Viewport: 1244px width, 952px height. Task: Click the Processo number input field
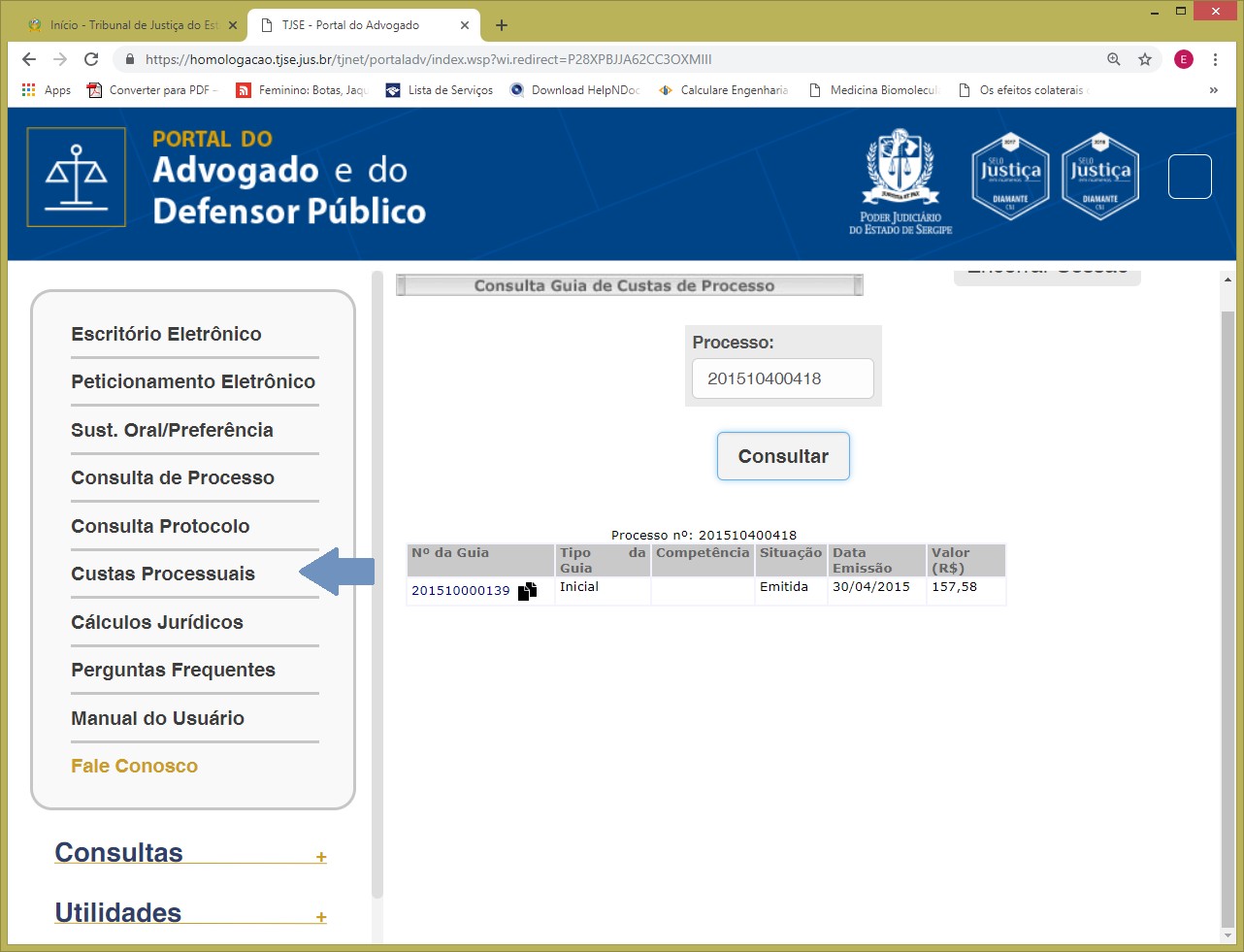[782, 378]
